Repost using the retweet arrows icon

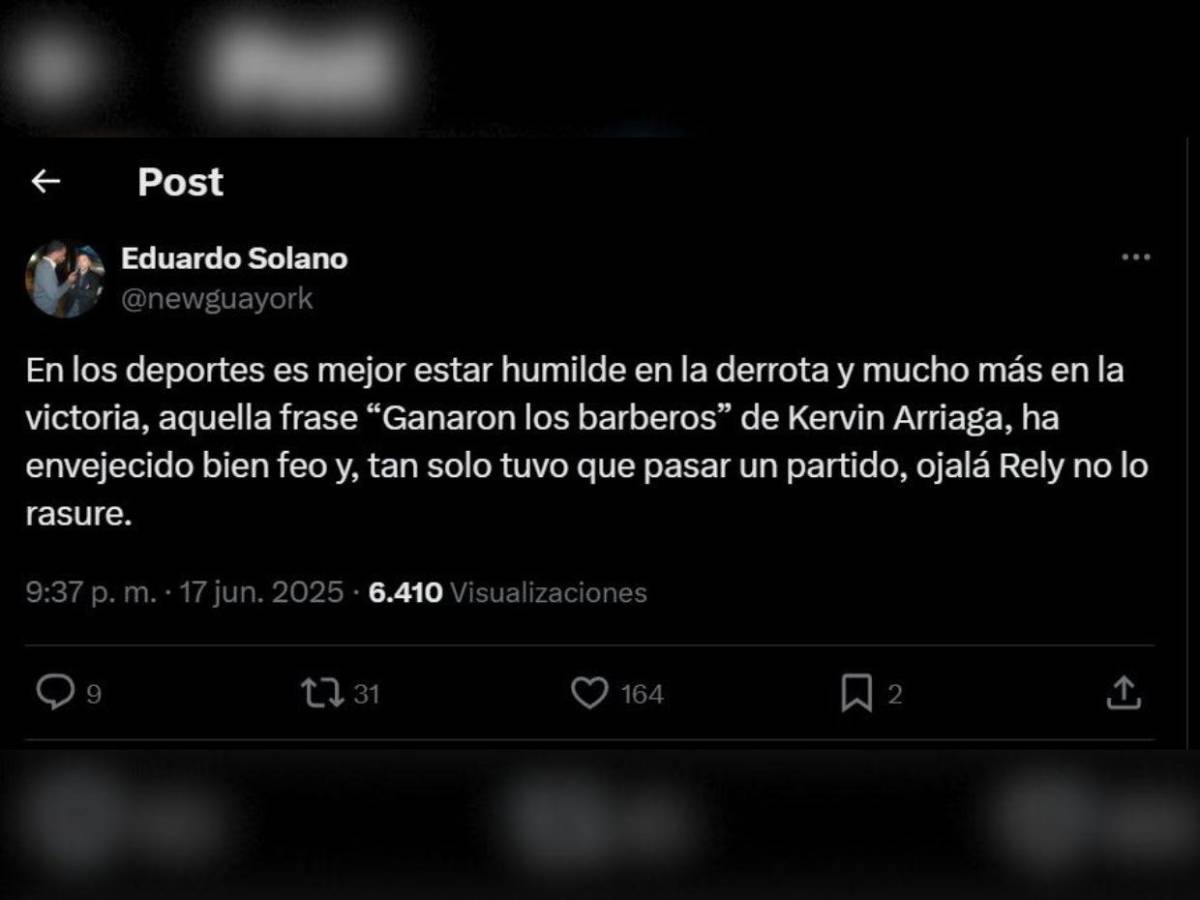point(322,693)
